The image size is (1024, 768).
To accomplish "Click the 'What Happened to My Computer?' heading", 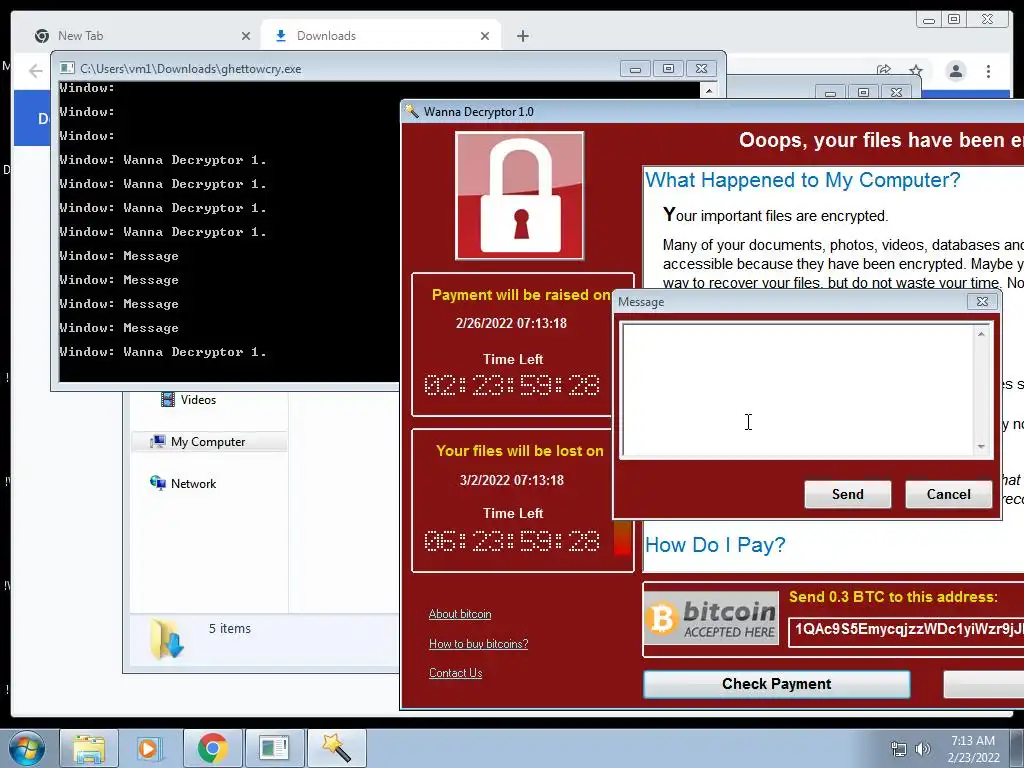I will point(803,180).
